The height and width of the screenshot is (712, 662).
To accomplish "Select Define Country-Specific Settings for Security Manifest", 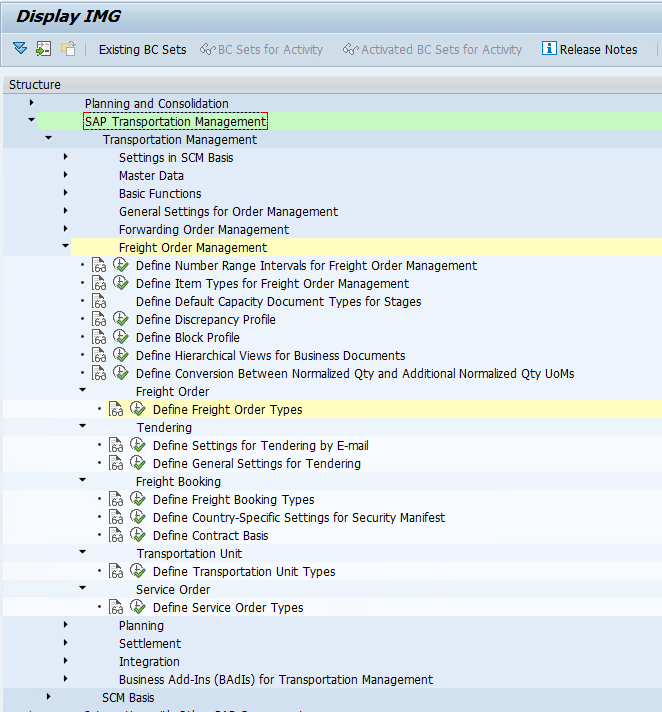I will coord(299,518).
